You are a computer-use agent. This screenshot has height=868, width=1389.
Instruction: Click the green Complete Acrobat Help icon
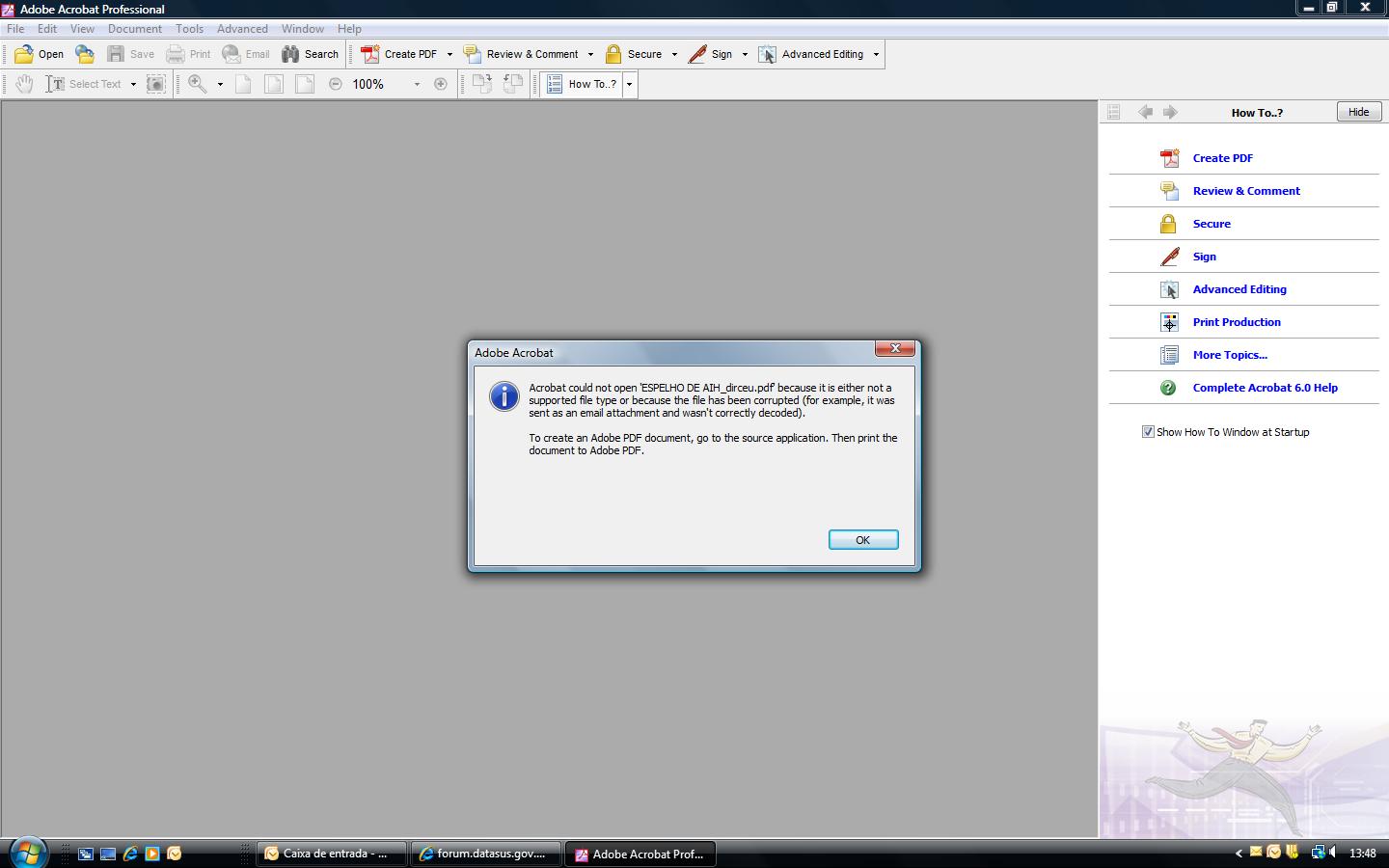click(x=1168, y=388)
